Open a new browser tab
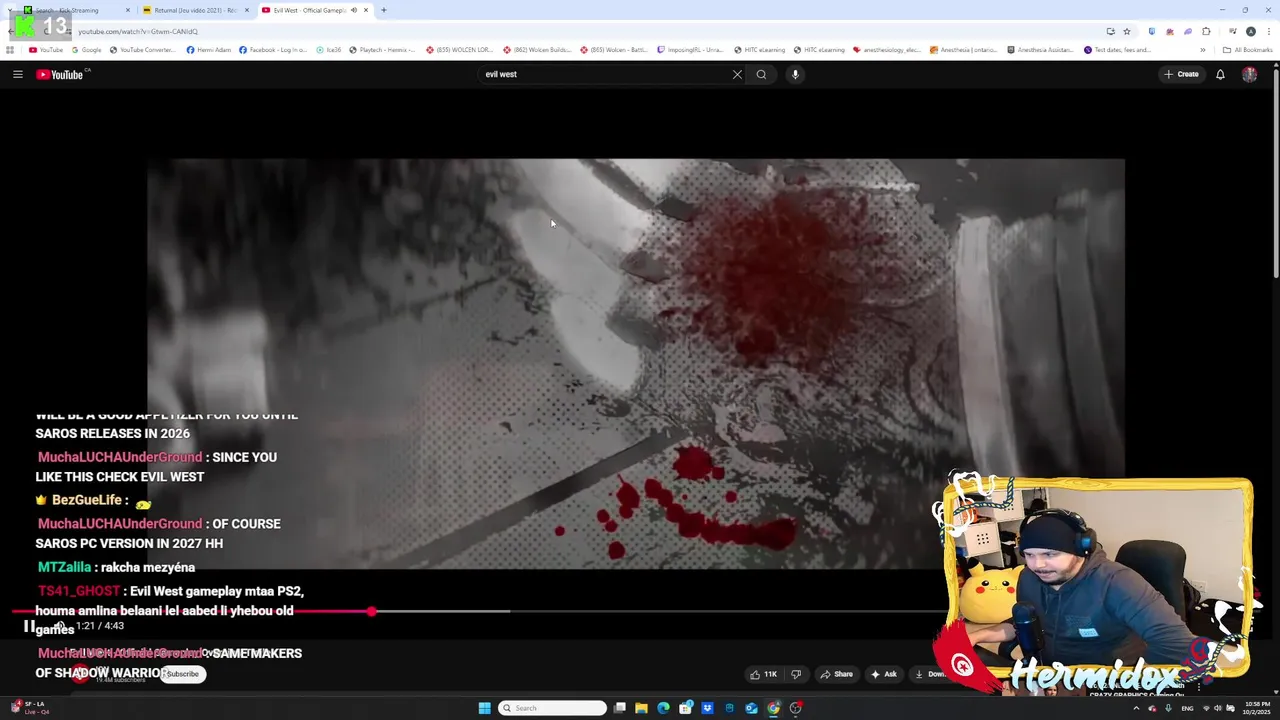Viewport: 1280px width, 720px height. pyautogui.click(x=383, y=10)
